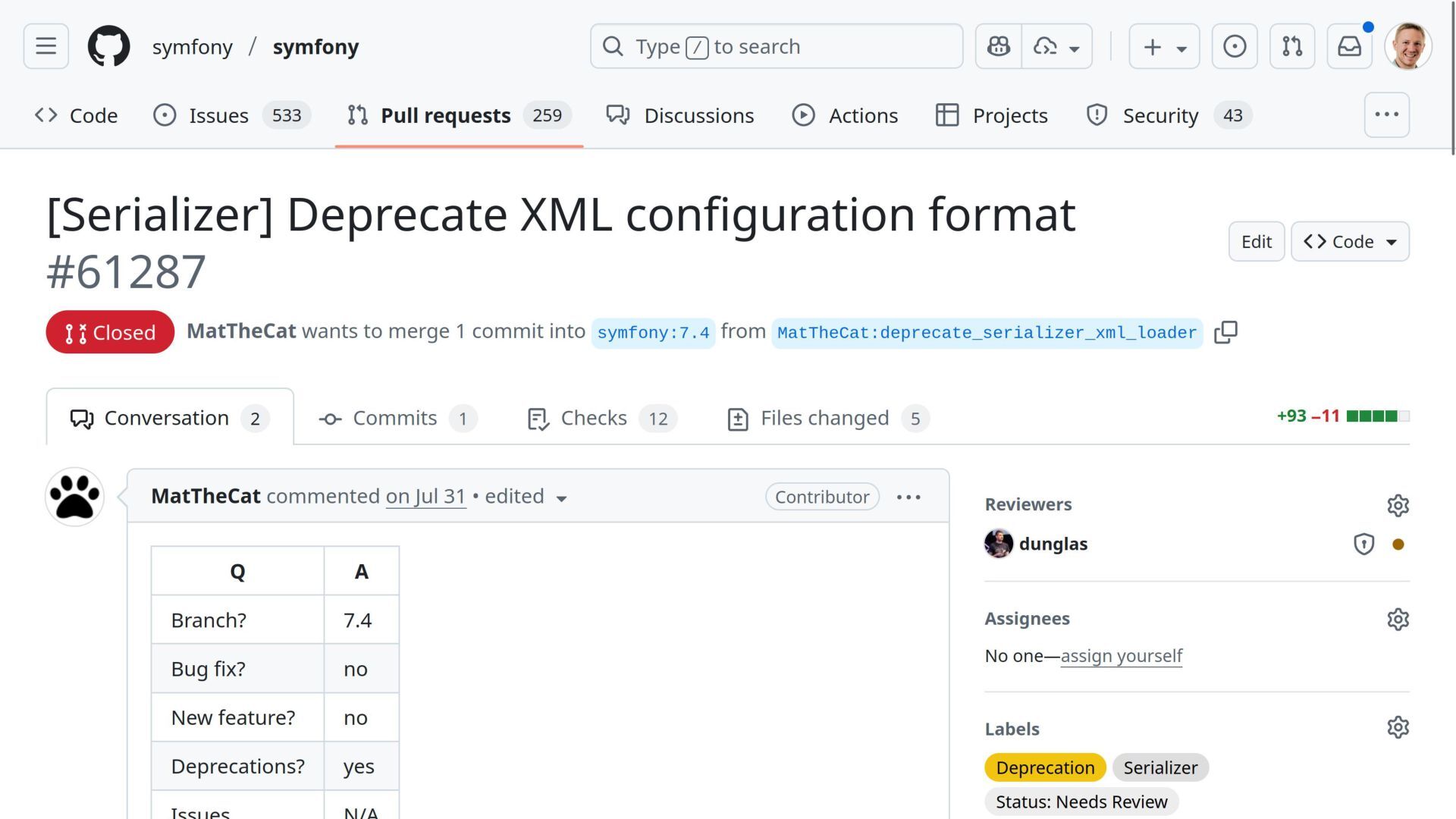Screen dimensions: 1456x819
Task: Open the Assignees settings gear
Action: [x=1398, y=619]
